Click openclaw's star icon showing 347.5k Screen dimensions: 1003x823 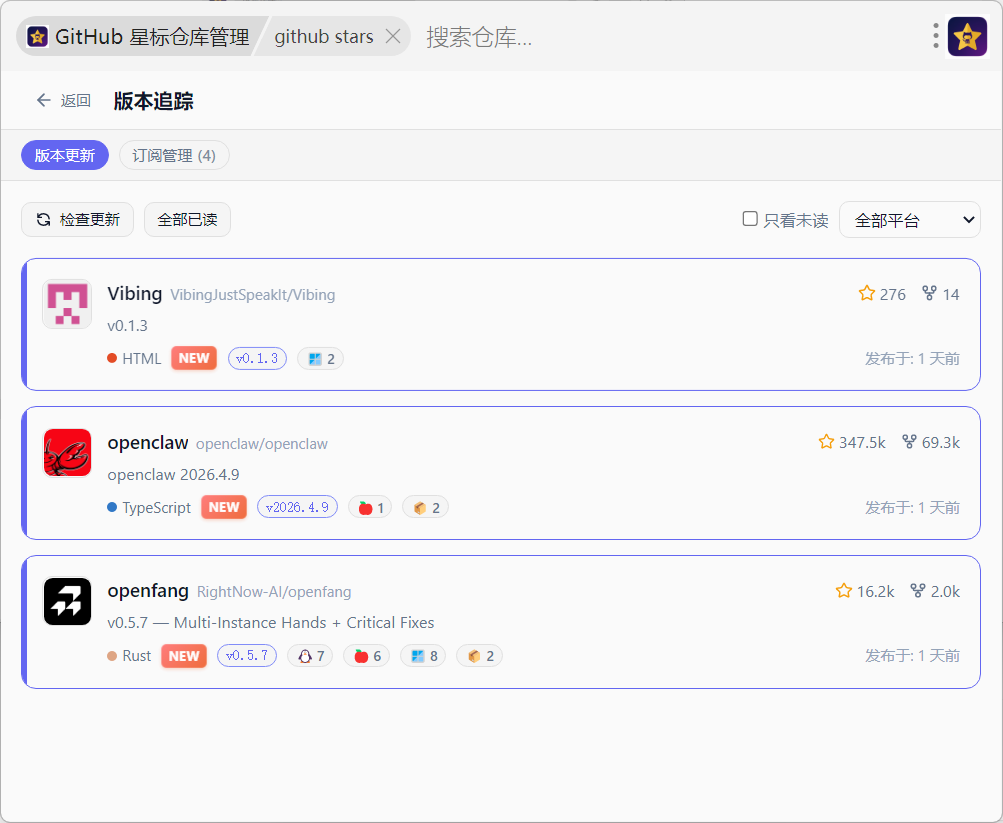tap(826, 442)
